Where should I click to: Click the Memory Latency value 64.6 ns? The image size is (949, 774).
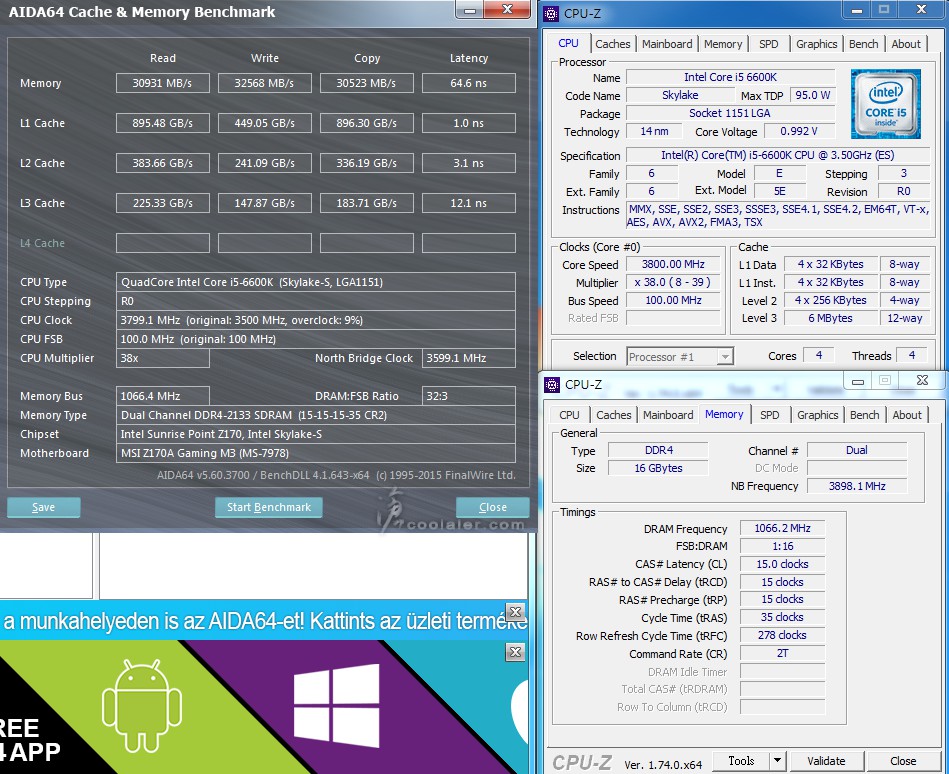click(468, 83)
